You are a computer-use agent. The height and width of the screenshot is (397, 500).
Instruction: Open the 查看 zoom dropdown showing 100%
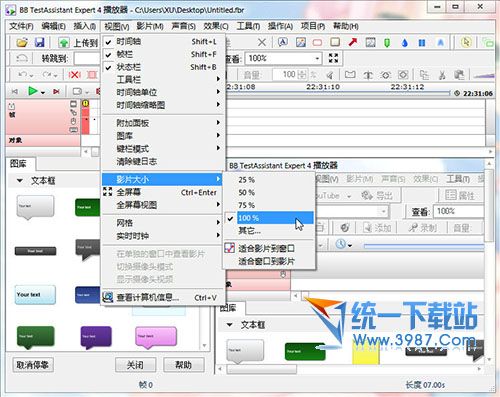[x=284, y=58]
